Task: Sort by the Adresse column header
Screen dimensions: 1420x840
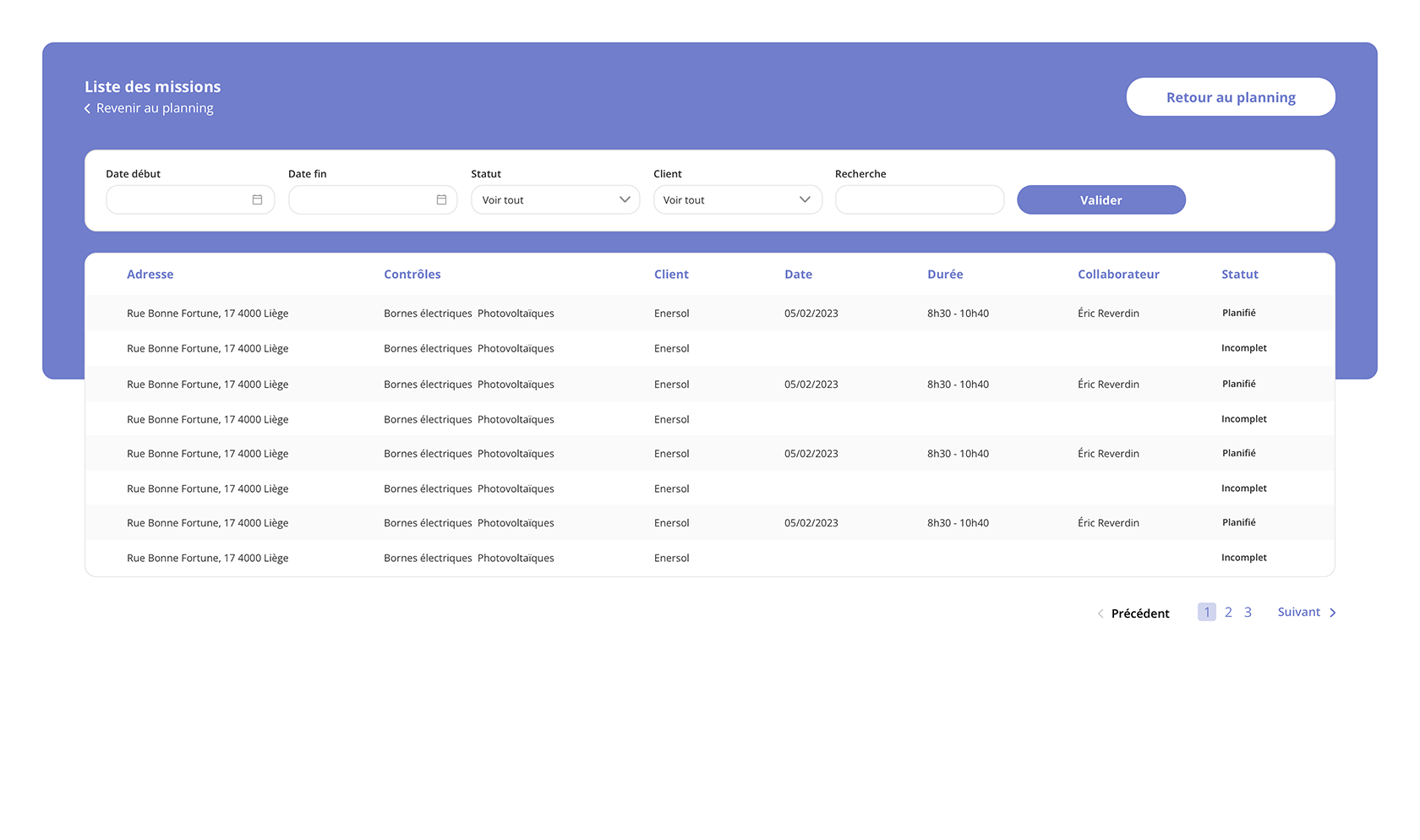Action: [x=150, y=275]
